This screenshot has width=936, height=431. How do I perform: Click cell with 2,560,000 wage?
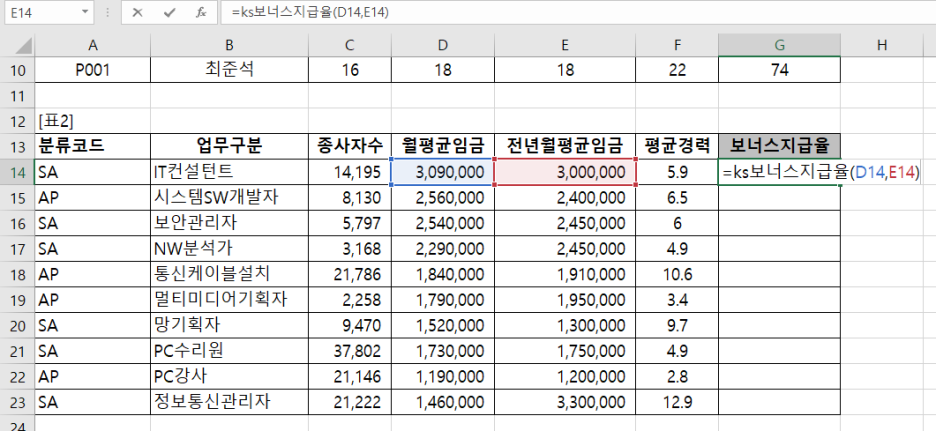pyautogui.click(x=443, y=198)
